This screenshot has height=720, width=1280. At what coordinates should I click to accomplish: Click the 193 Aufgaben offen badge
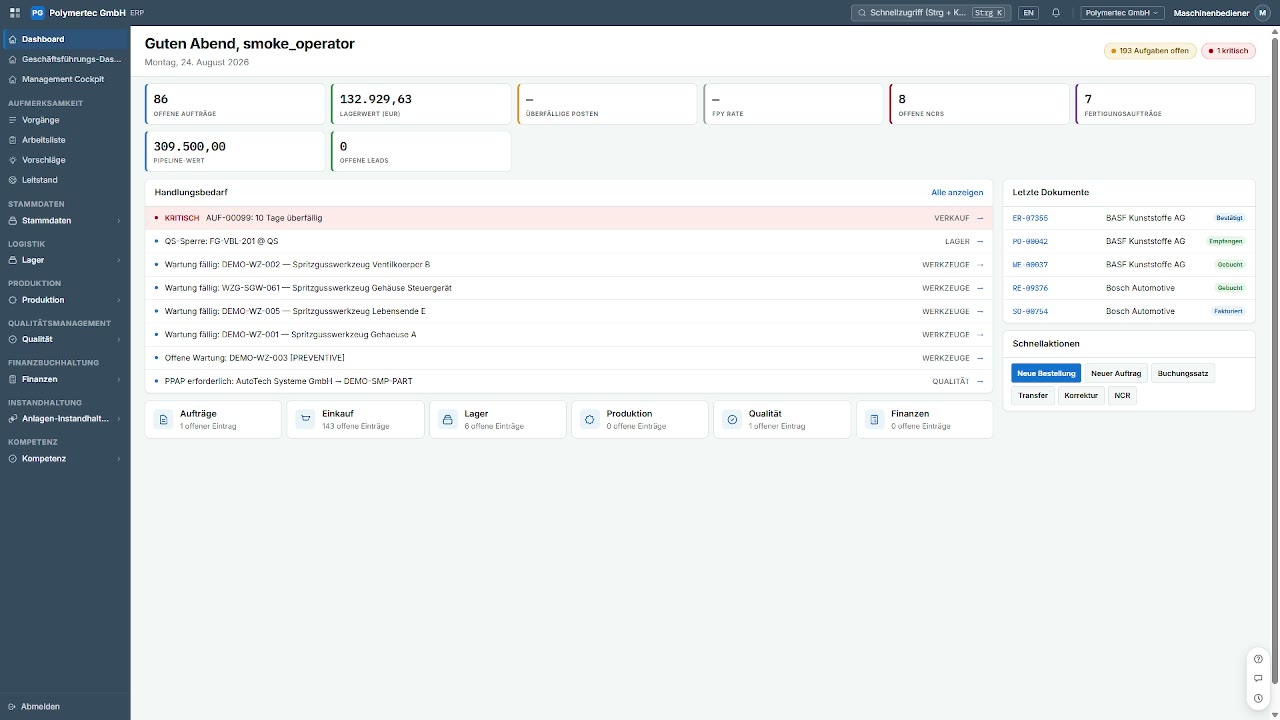pos(1150,50)
